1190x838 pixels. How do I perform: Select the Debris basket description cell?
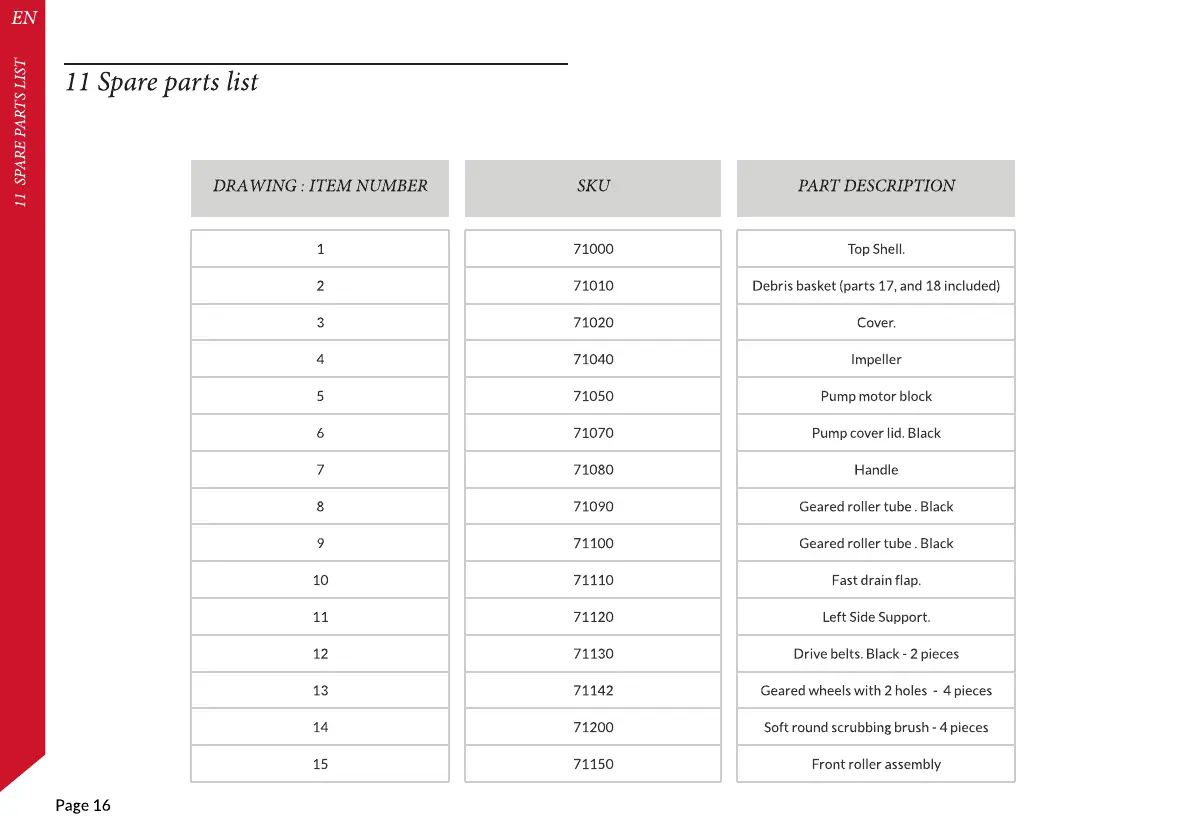click(876, 286)
